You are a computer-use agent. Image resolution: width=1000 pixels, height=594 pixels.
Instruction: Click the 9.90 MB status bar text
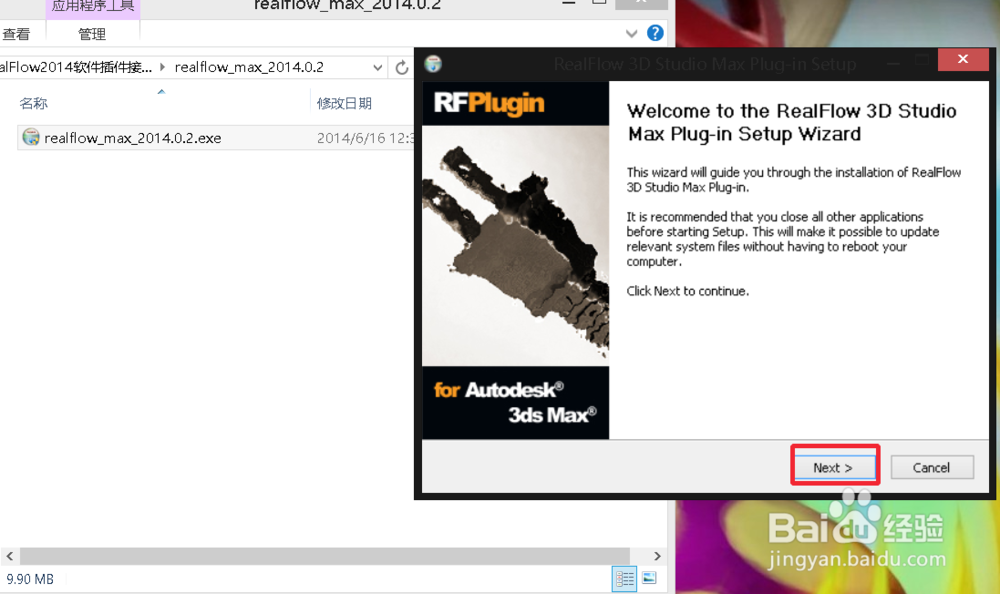point(30,579)
